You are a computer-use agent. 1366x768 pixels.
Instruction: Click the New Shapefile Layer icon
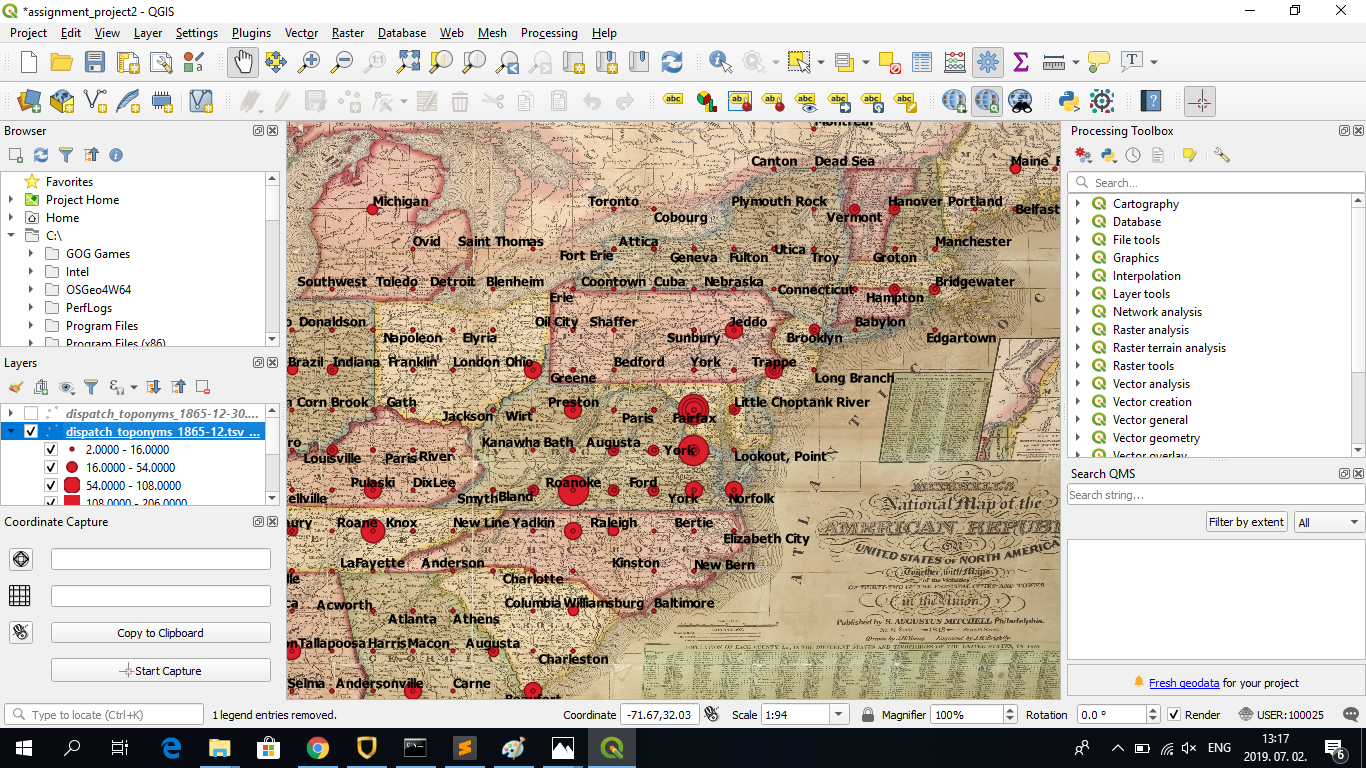click(x=95, y=101)
